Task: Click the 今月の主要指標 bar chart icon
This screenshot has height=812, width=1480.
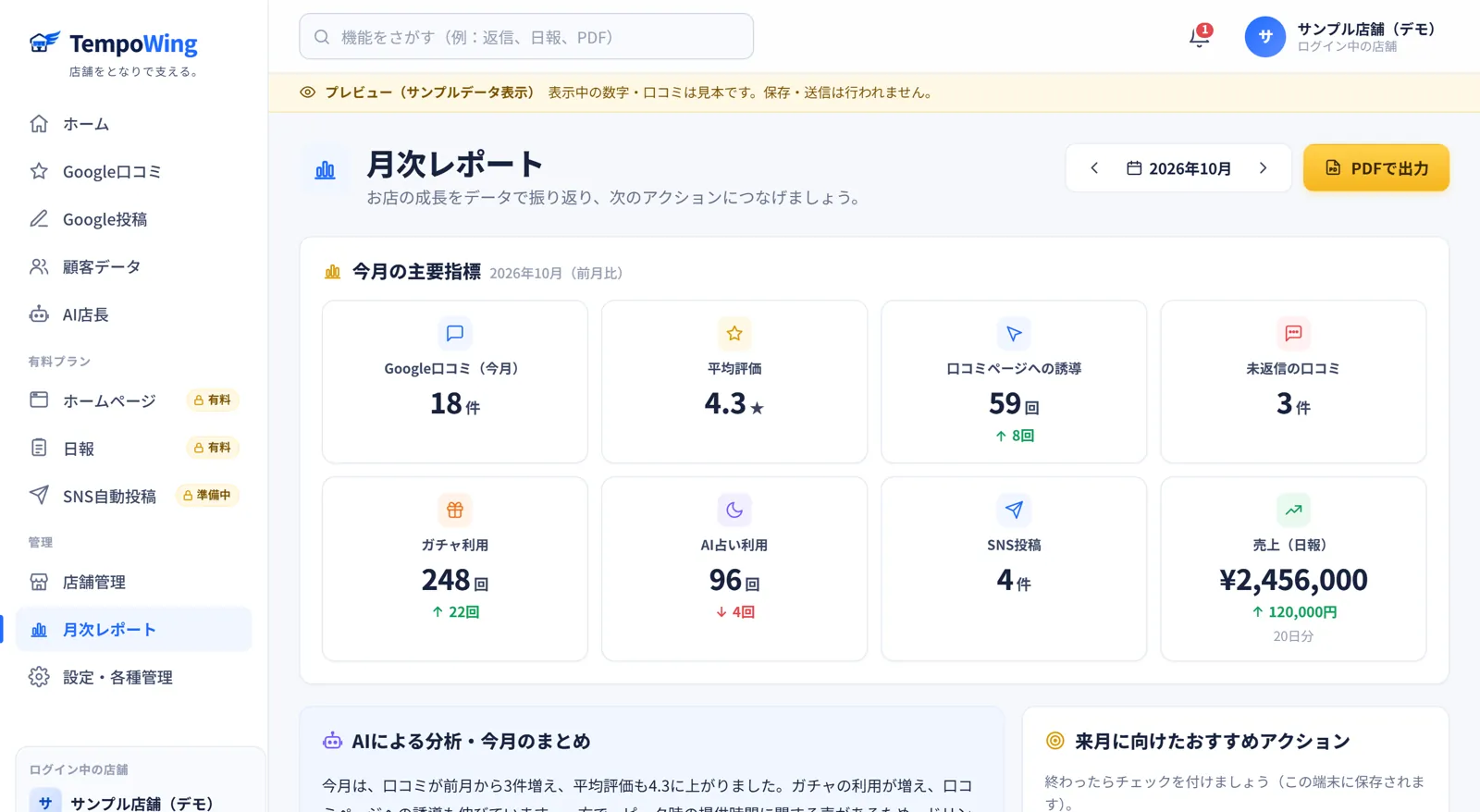Action: point(333,272)
